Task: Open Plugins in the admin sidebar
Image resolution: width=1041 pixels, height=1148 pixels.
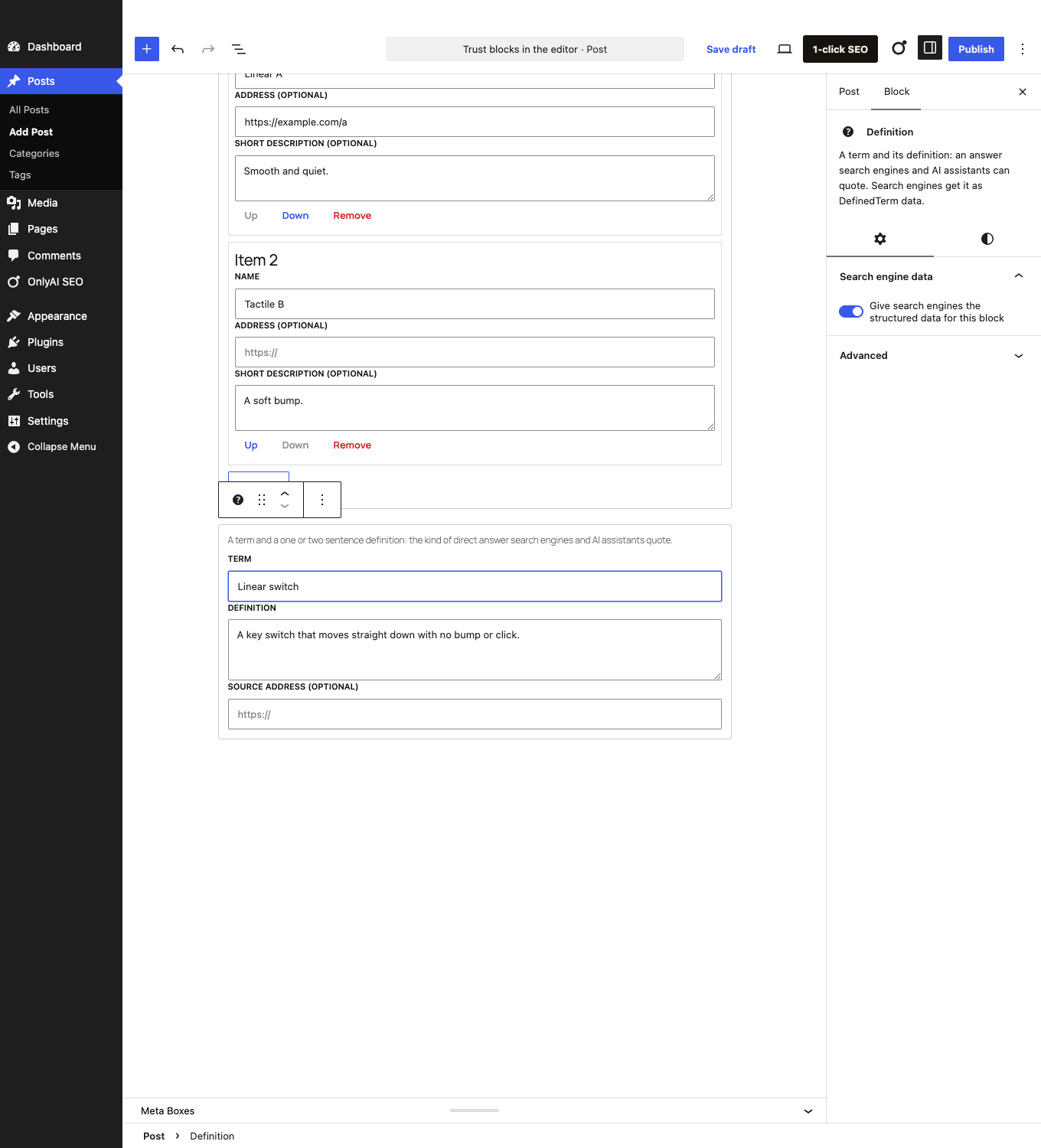Action: (61, 342)
